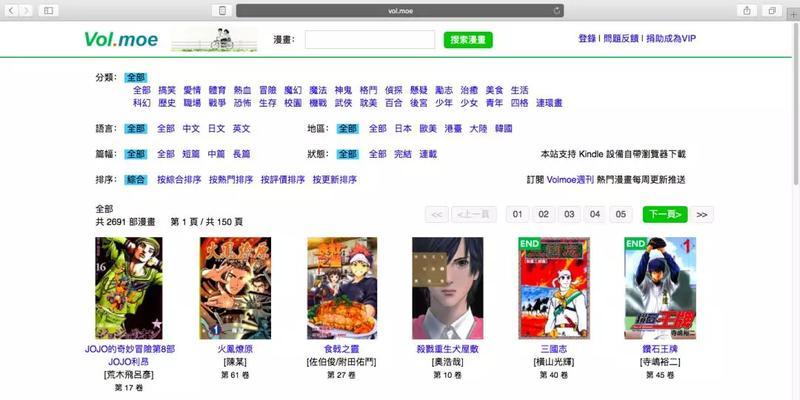800x400 pixels.
Task: Filter region by 韓國
Action: [504, 129]
